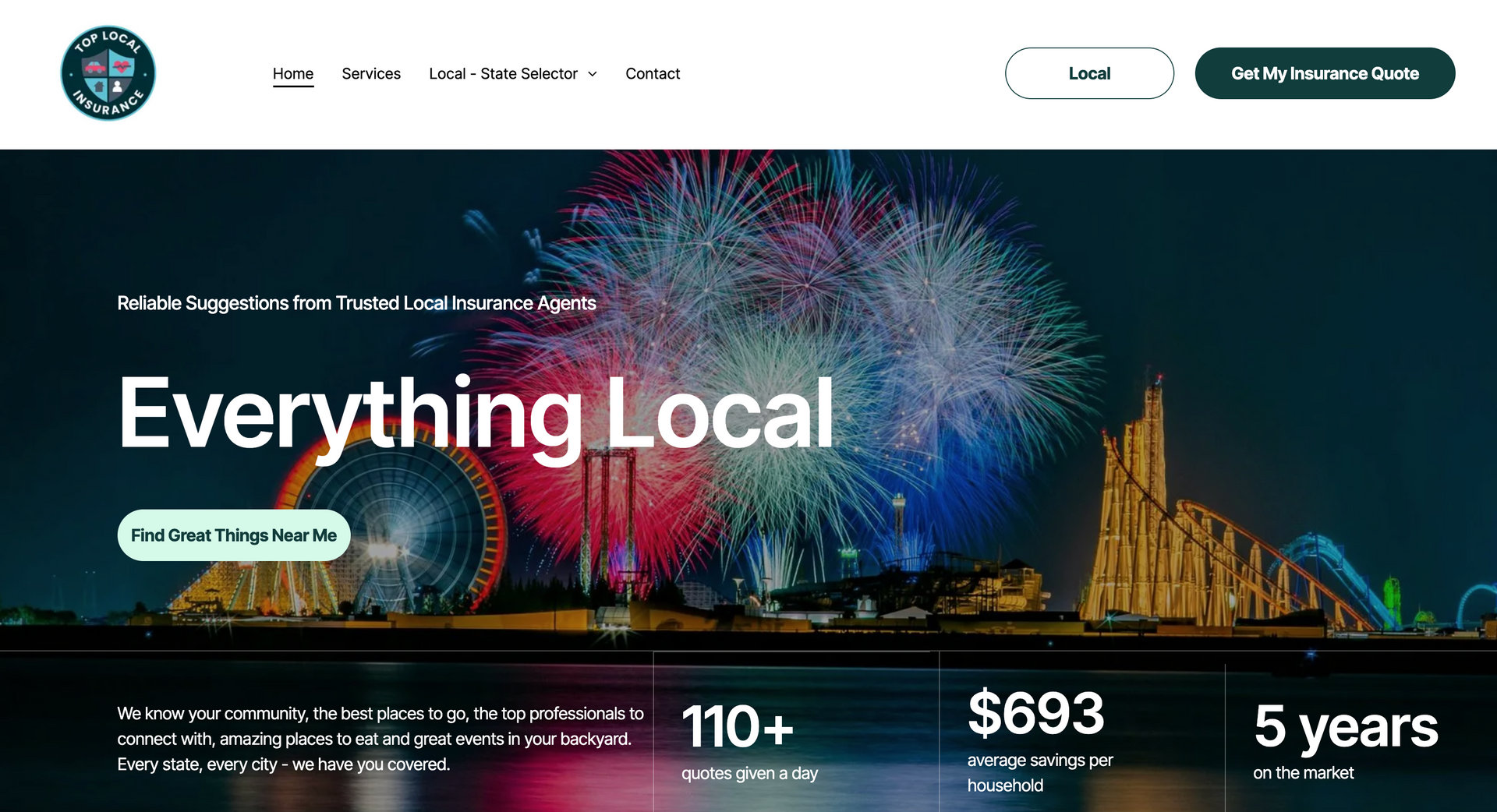The height and width of the screenshot is (812, 1497).
Task: Open the Home menu item
Action: (x=293, y=73)
